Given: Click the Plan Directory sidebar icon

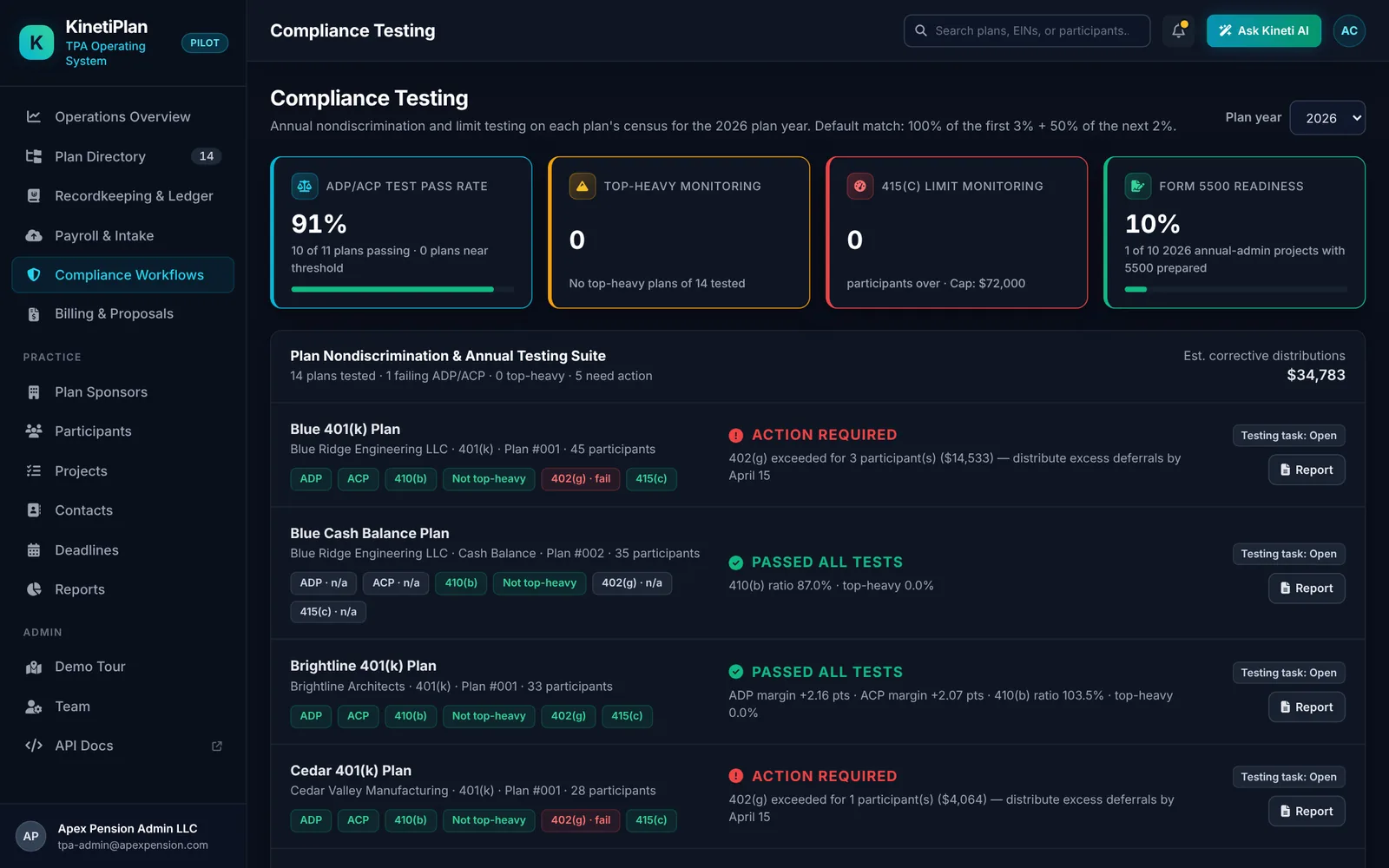Looking at the screenshot, I should (x=34, y=156).
